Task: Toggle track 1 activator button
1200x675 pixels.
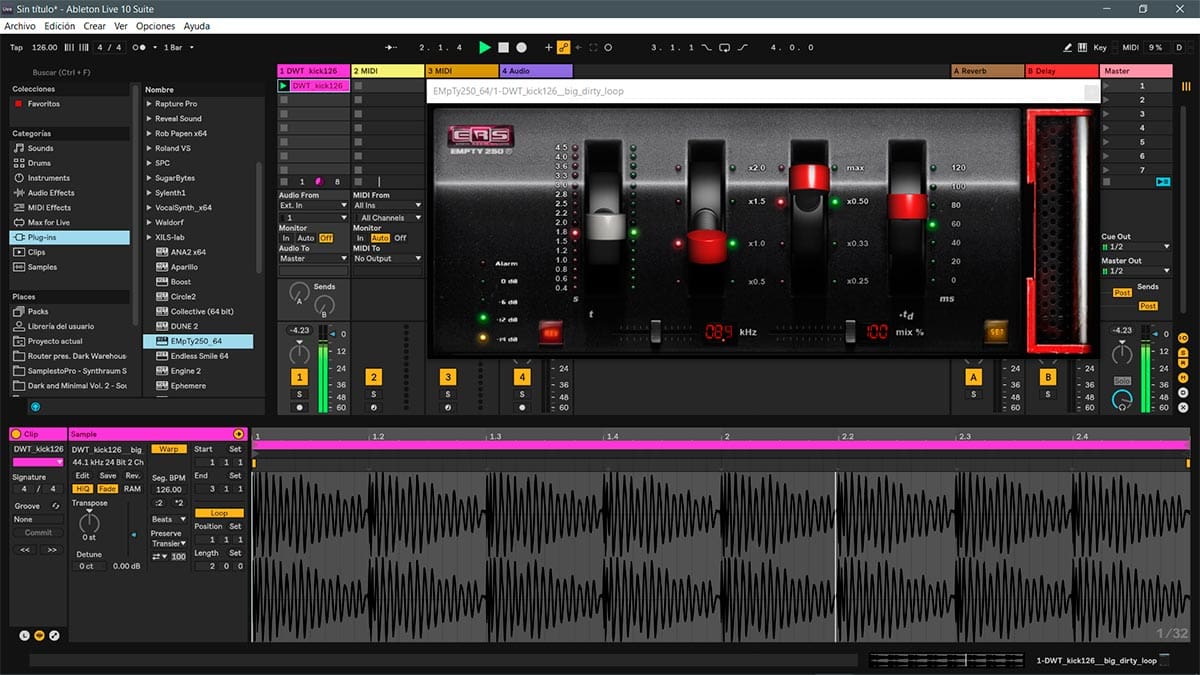Action: (x=299, y=377)
